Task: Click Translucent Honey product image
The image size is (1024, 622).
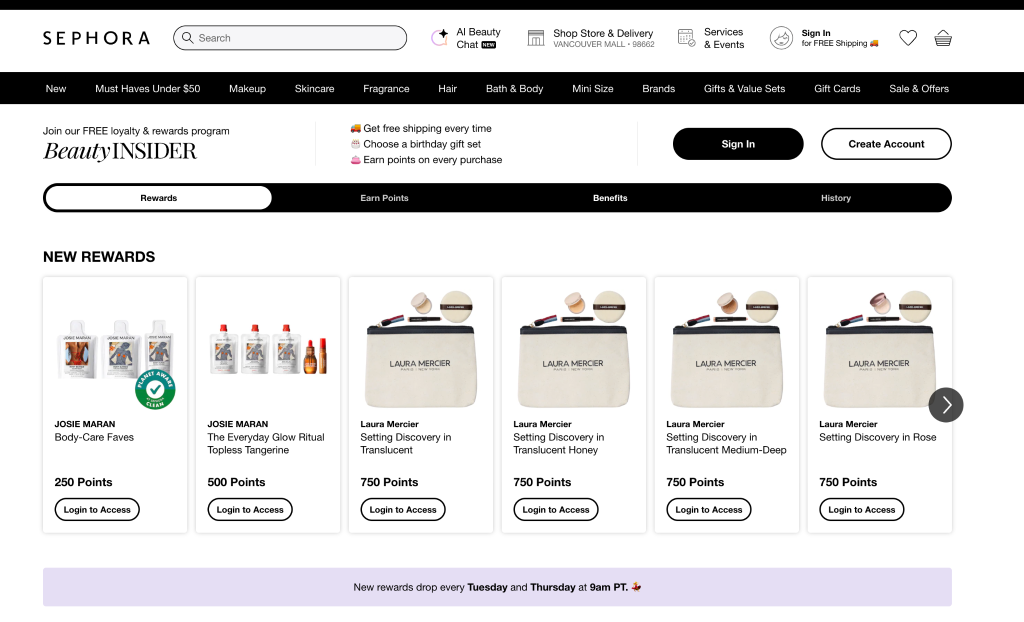Action: point(573,350)
